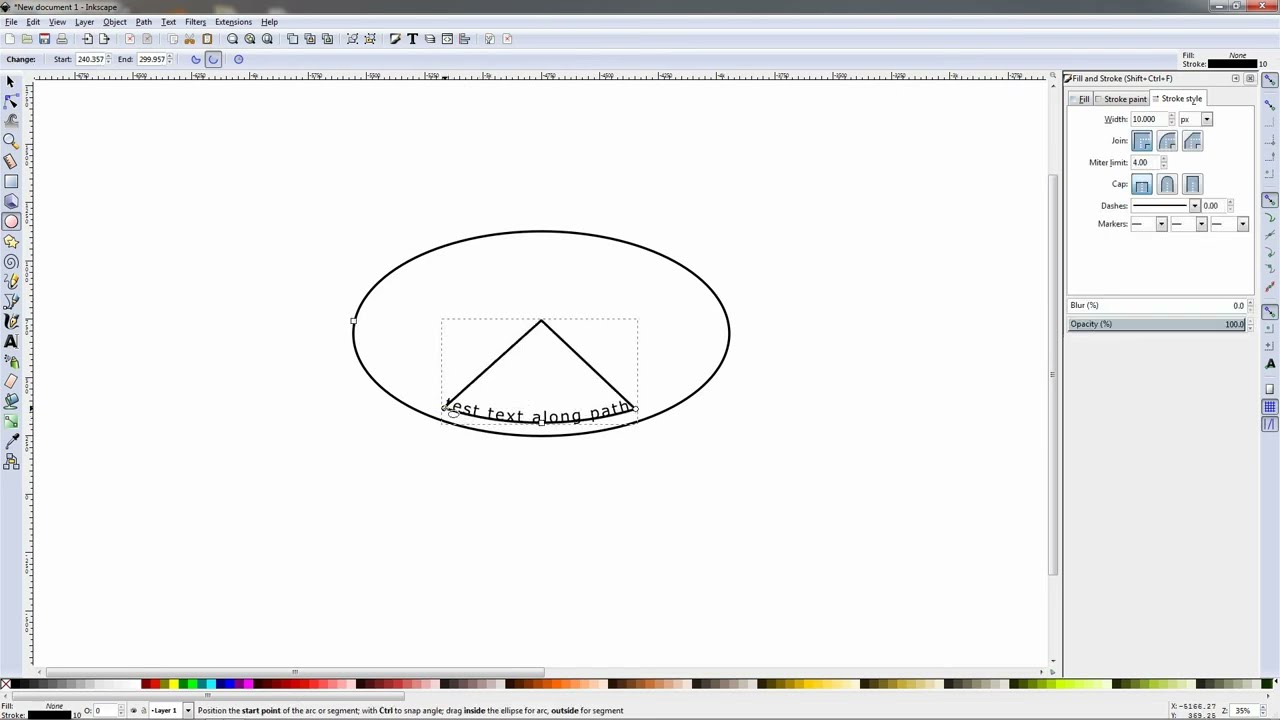Choose the Round join style
Screen dimensions: 1280x720
pos(1167,141)
